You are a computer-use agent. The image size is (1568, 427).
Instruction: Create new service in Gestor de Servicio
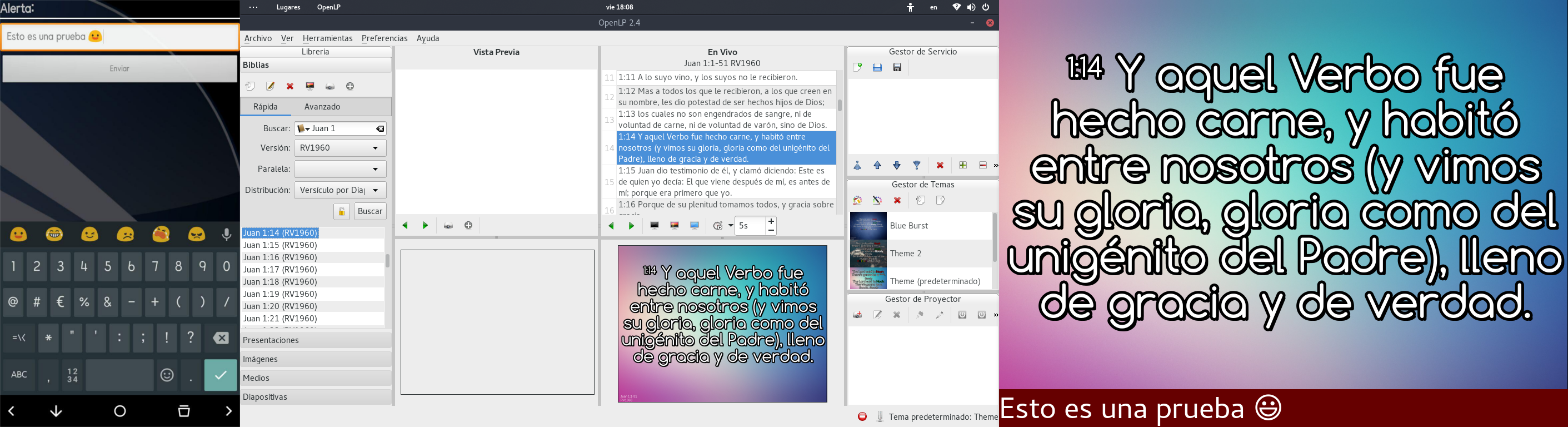point(858,68)
